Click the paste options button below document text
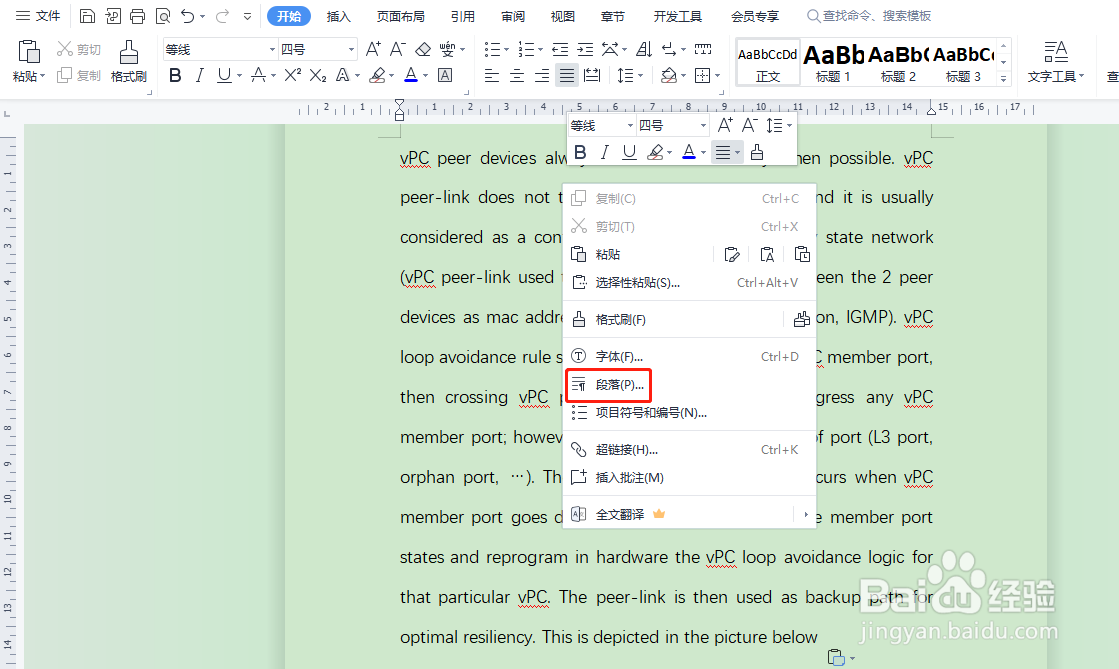The width and height of the screenshot is (1119, 669). coord(840,657)
